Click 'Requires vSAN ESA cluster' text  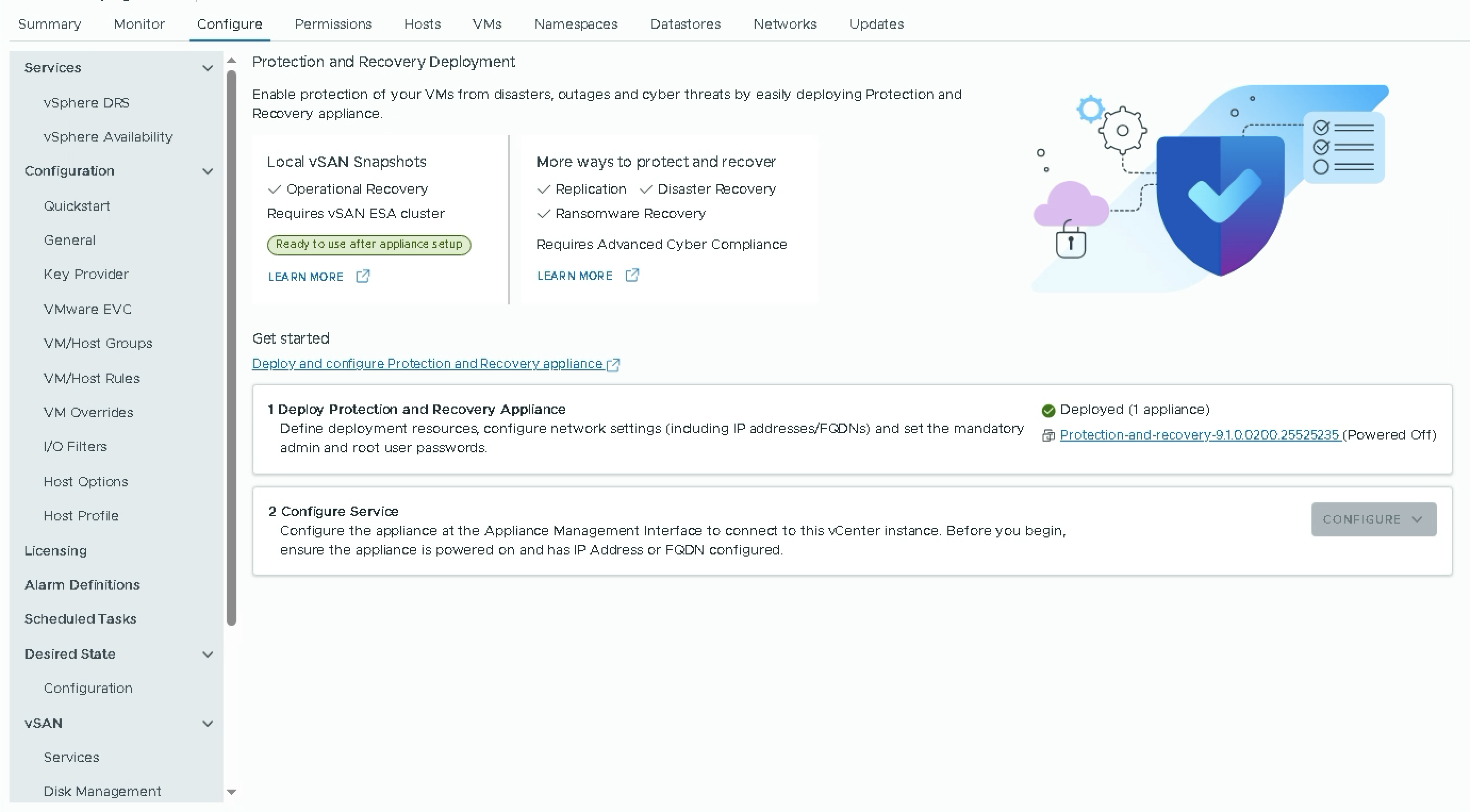(x=356, y=213)
